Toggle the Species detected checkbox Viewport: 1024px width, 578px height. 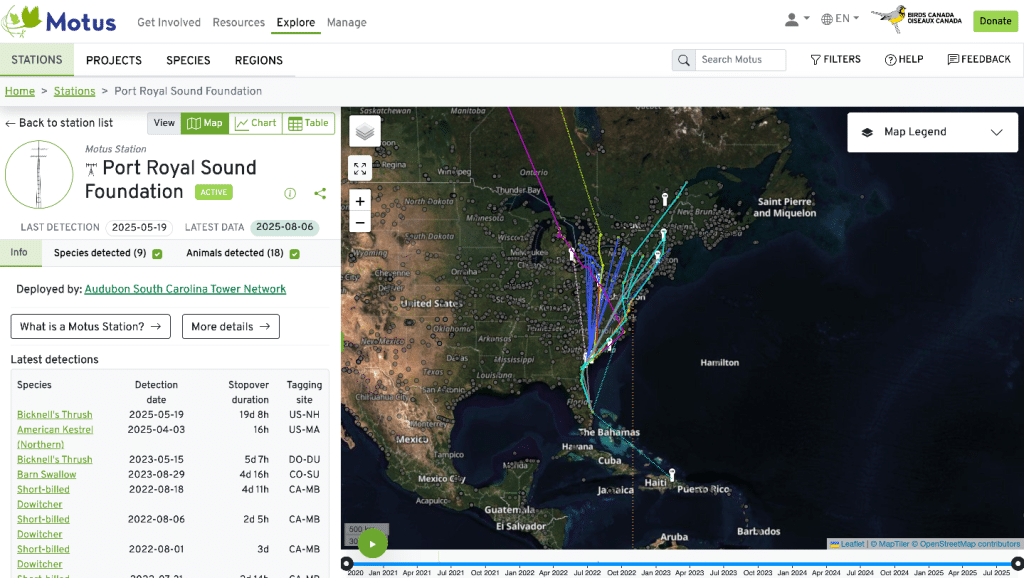point(157,254)
